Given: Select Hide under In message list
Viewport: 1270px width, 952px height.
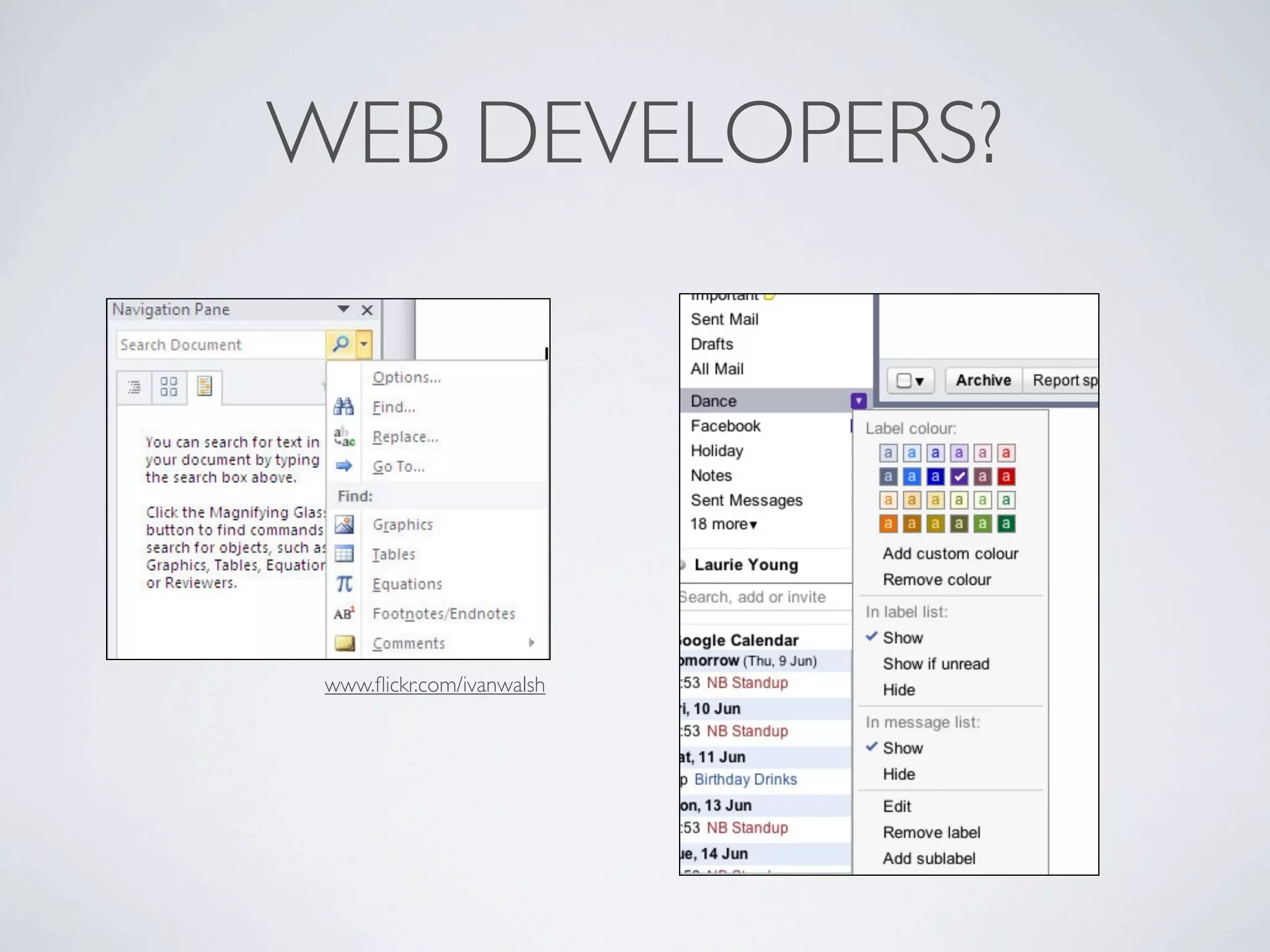Looking at the screenshot, I should 899,774.
